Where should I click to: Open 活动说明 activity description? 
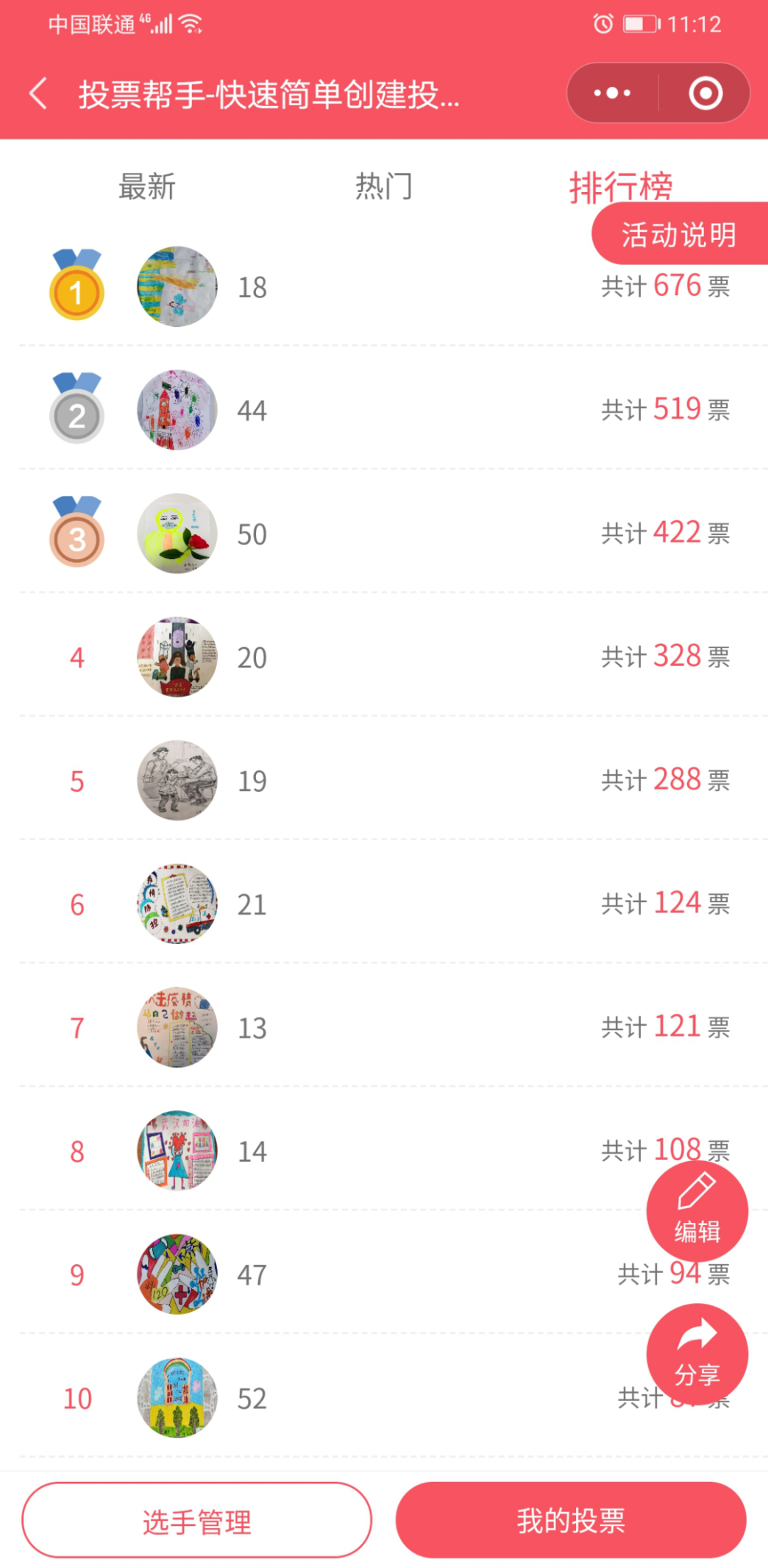point(679,234)
